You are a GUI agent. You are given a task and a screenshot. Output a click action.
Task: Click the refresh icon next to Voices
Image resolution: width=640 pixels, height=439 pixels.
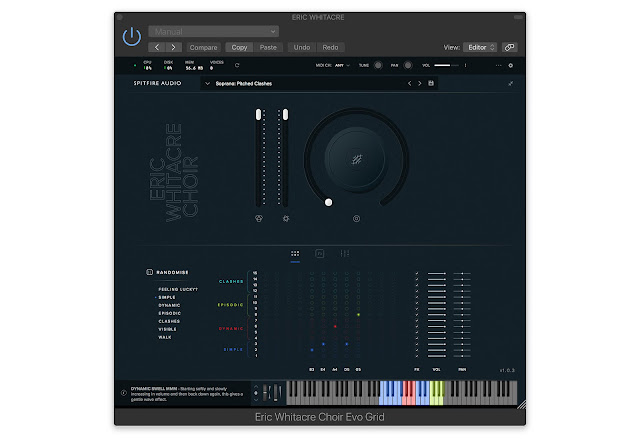tap(237, 65)
